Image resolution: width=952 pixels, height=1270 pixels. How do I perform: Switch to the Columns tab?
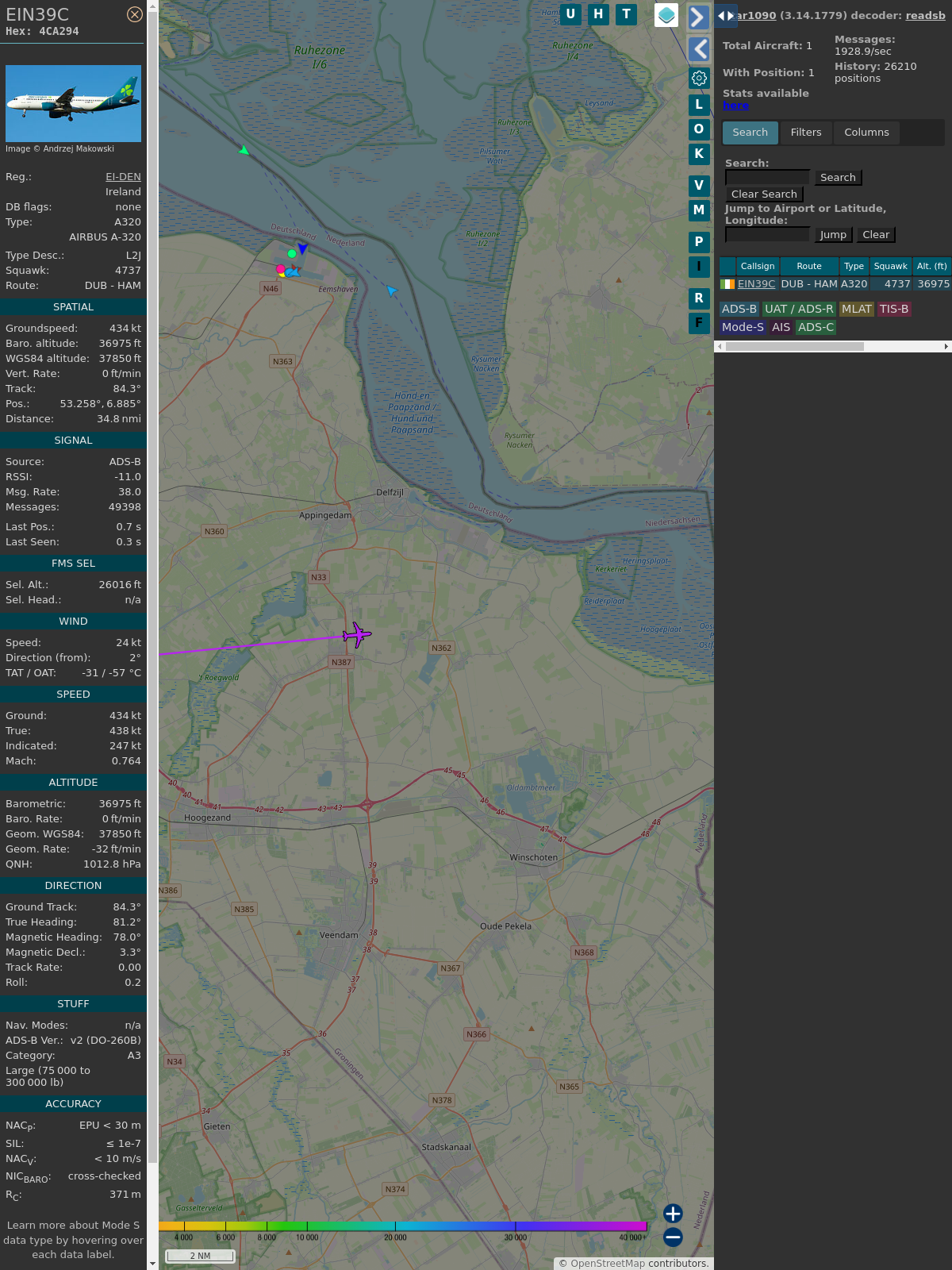[x=866, y=133]
